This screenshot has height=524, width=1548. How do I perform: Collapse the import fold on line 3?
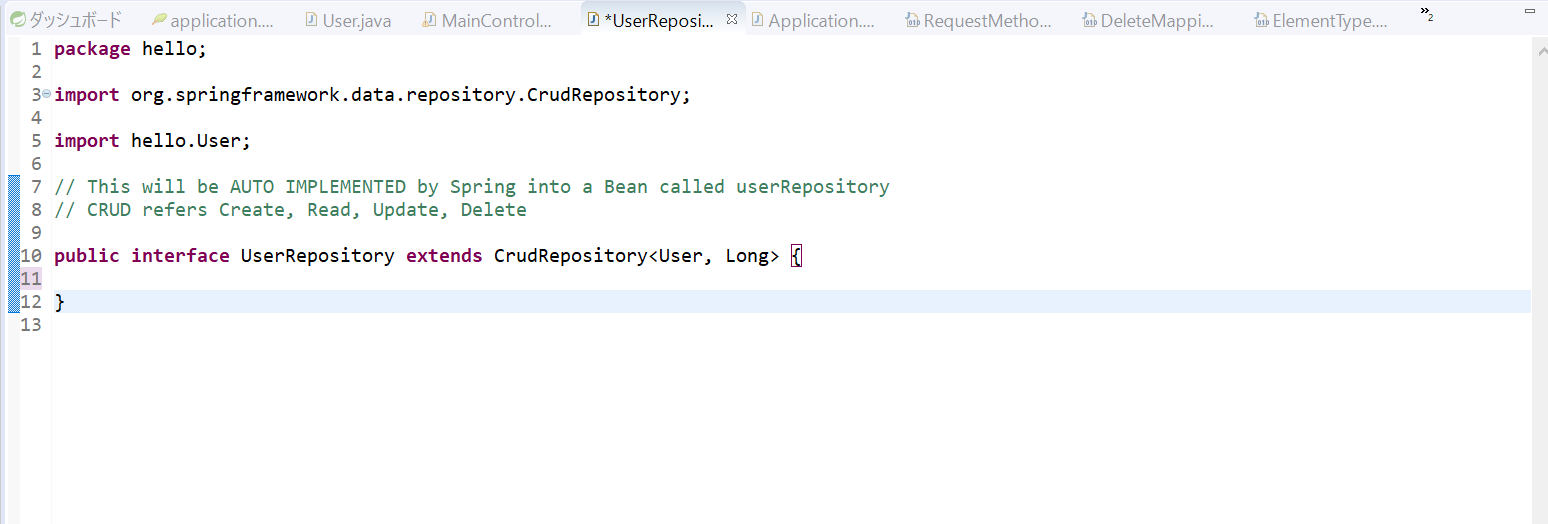pos(46,93)
